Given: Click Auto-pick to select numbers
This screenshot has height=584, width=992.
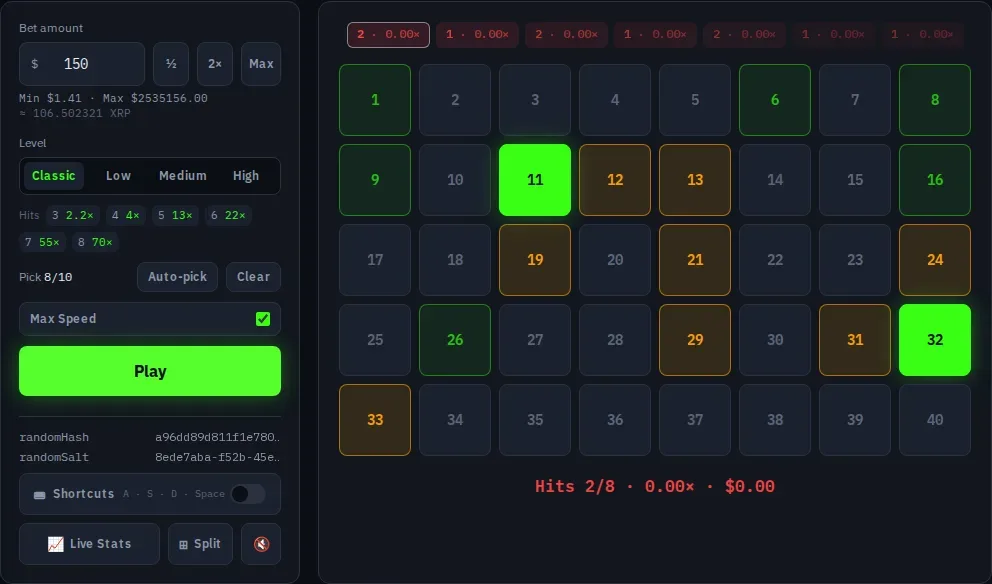Looking at the screenshot, I should pyautogui.click(x=177, y=276).
